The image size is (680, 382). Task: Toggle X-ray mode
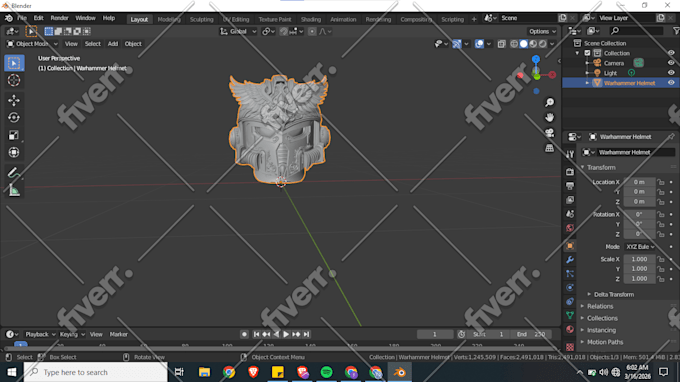[501, 44]
